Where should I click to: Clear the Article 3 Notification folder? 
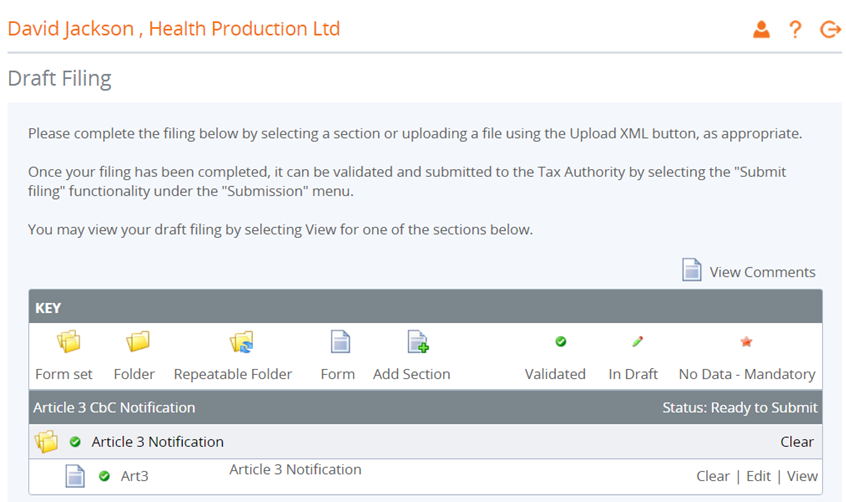point(797,442)
